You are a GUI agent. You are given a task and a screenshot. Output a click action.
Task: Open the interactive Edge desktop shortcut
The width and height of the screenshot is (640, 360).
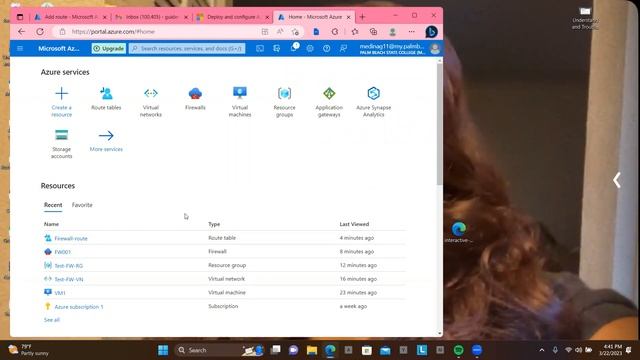tap(459, 233)
